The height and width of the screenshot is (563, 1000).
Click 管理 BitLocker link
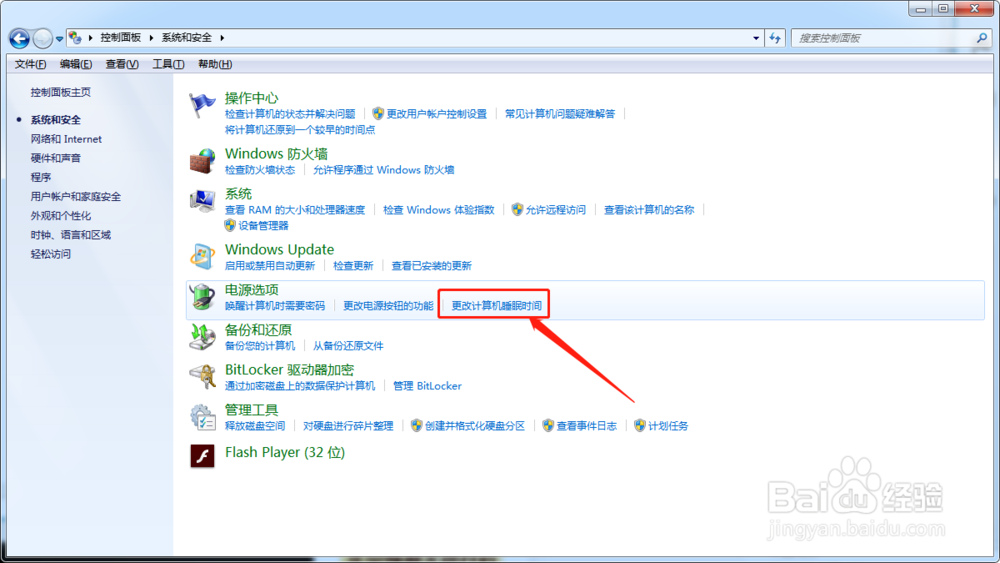[427, 386]
